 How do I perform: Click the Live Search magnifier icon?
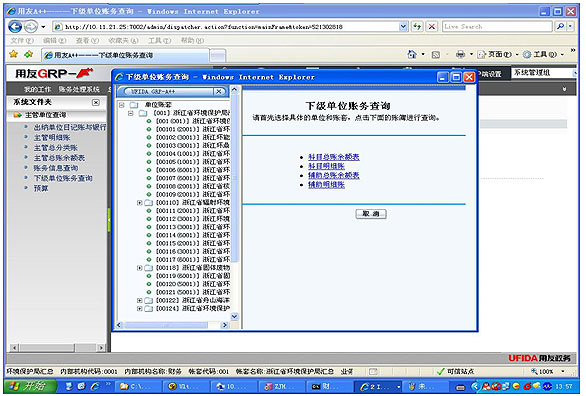tap(561, 27)
